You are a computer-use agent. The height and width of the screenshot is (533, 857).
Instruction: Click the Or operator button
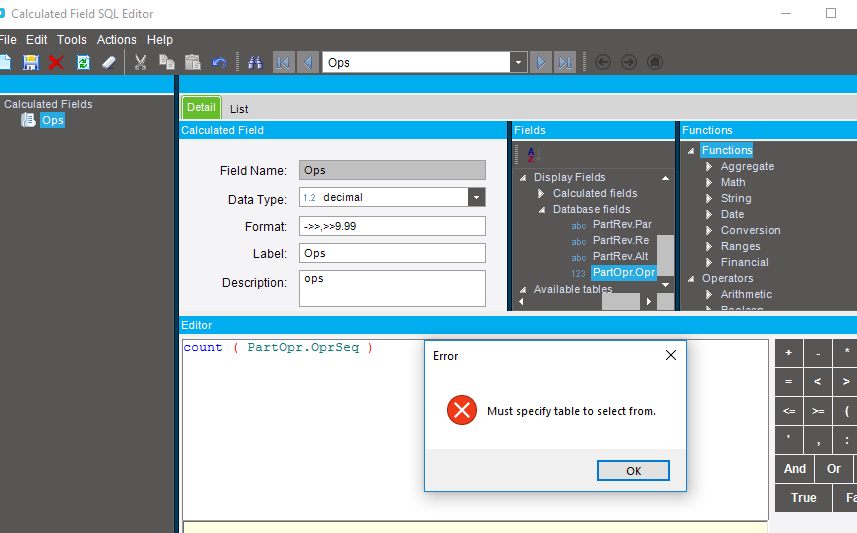833,468
